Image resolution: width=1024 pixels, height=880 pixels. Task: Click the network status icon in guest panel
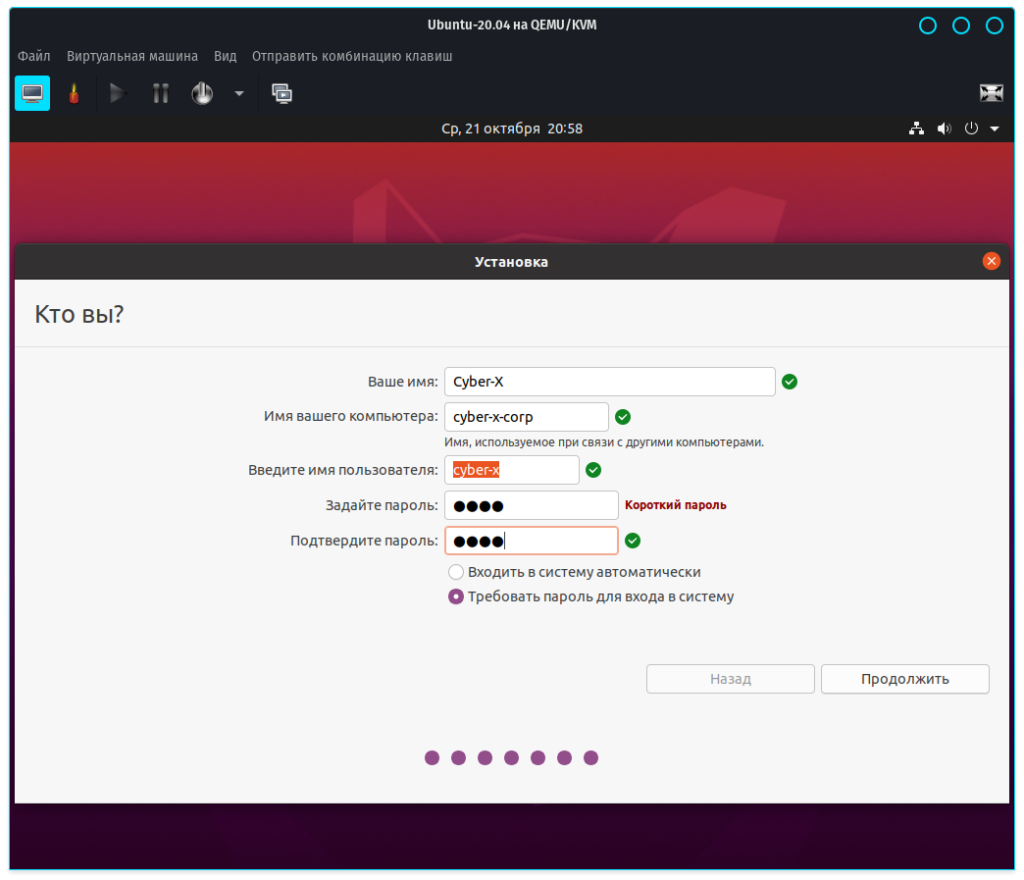pyautogui.click(x=916, y=129)
